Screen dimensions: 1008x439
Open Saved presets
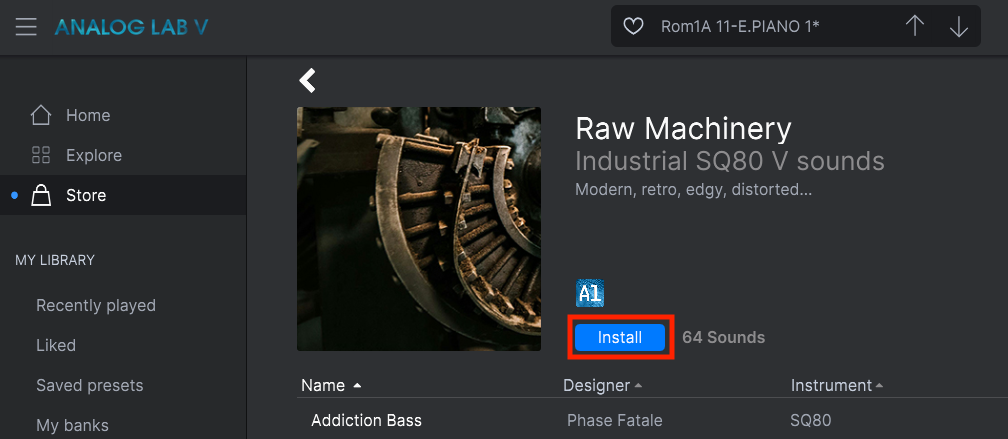click(89, 386)
